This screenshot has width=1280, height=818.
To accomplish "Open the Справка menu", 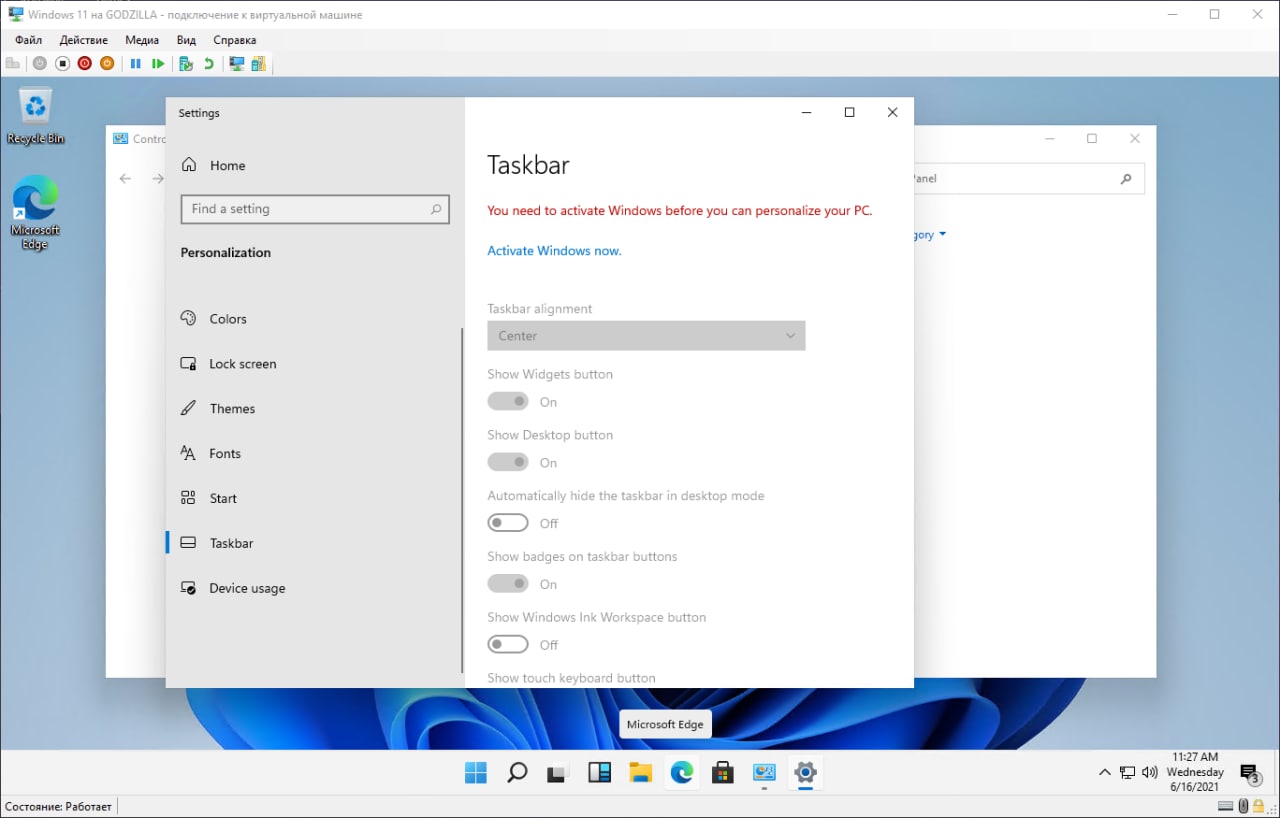I will coord(235,40).
